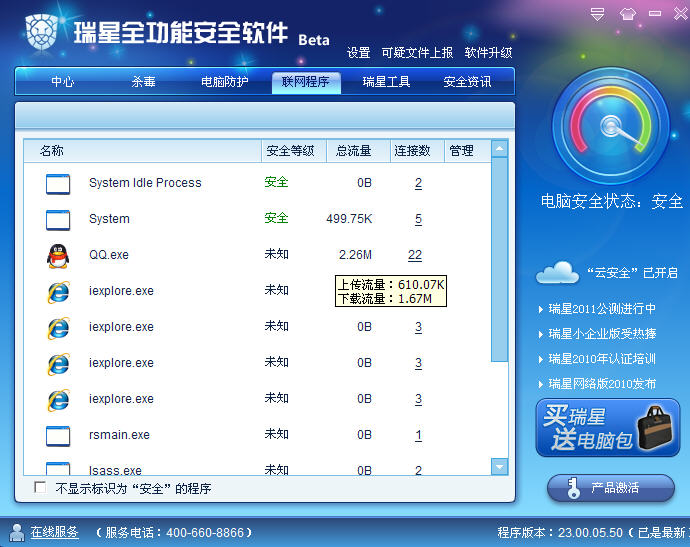Sort by 安全等级 column header
The image size is (690, 547).
(294, 151)
